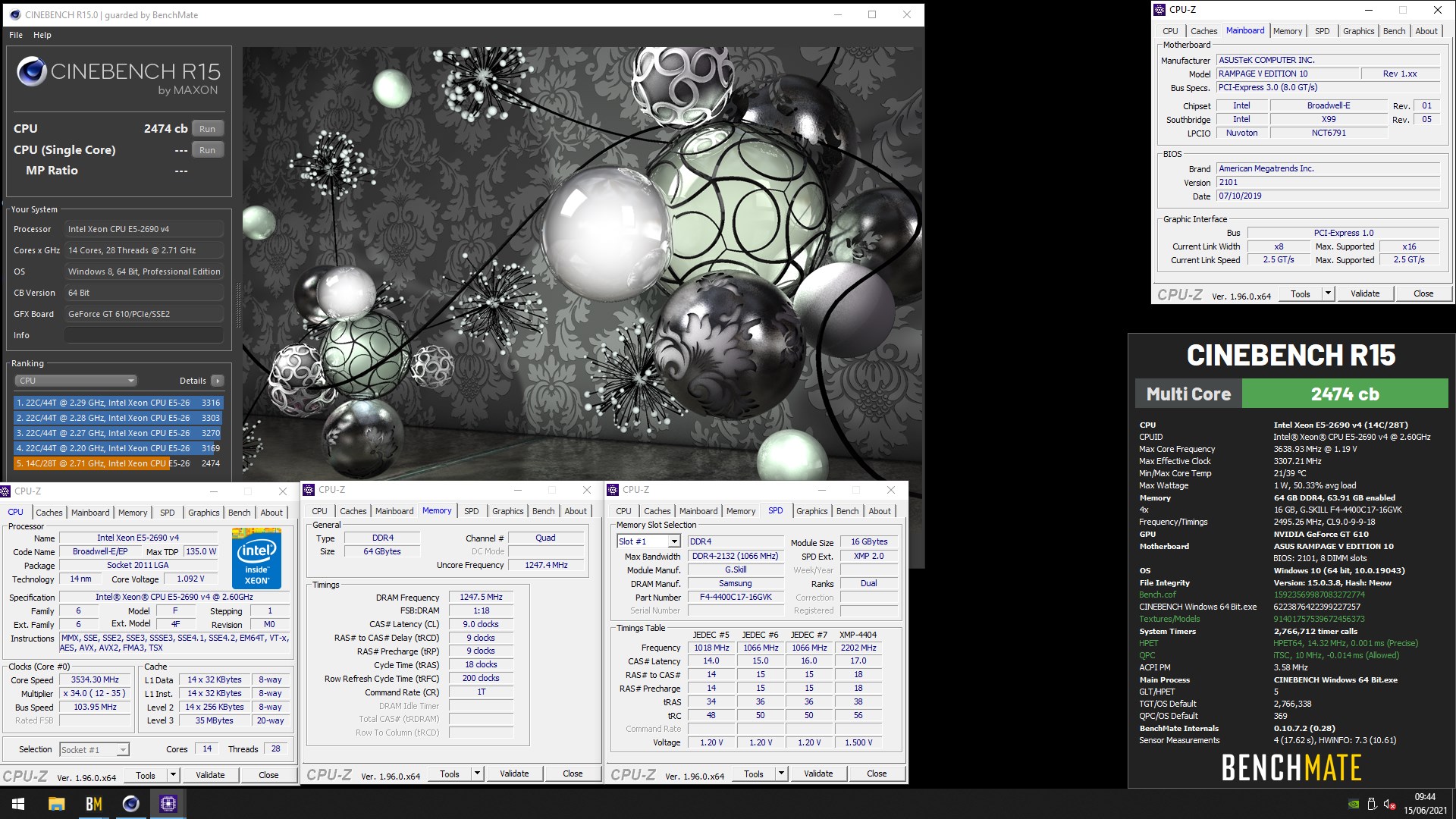Click Validate in the CPU window

(210, 775)
